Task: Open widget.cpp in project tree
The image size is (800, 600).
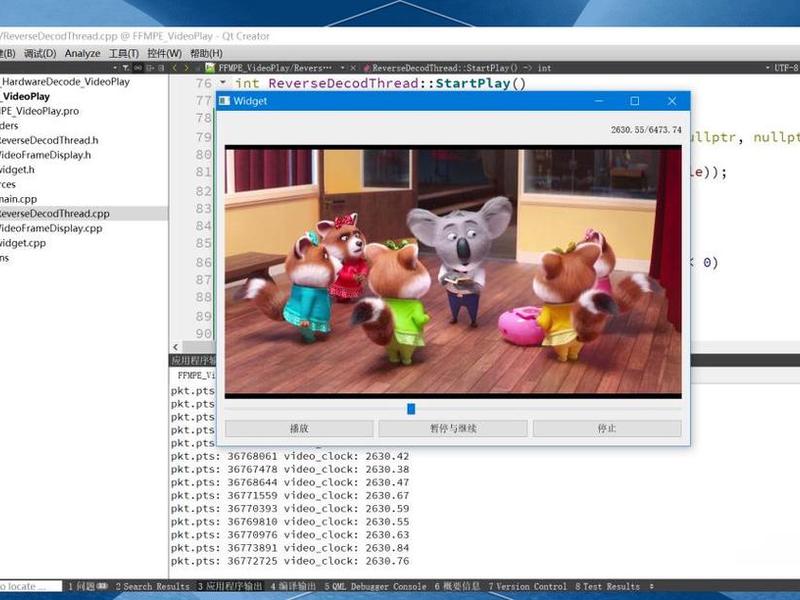Action: [x=23, y=243]
